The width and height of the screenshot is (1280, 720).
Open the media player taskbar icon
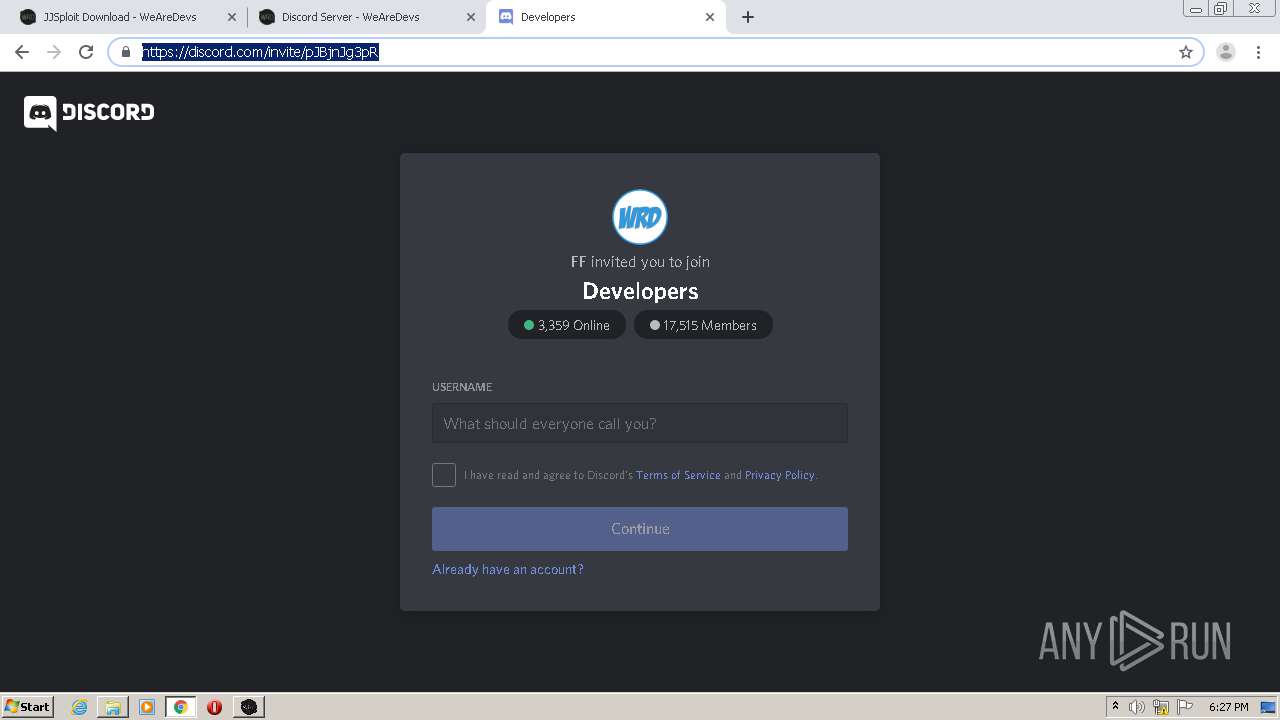147,707
